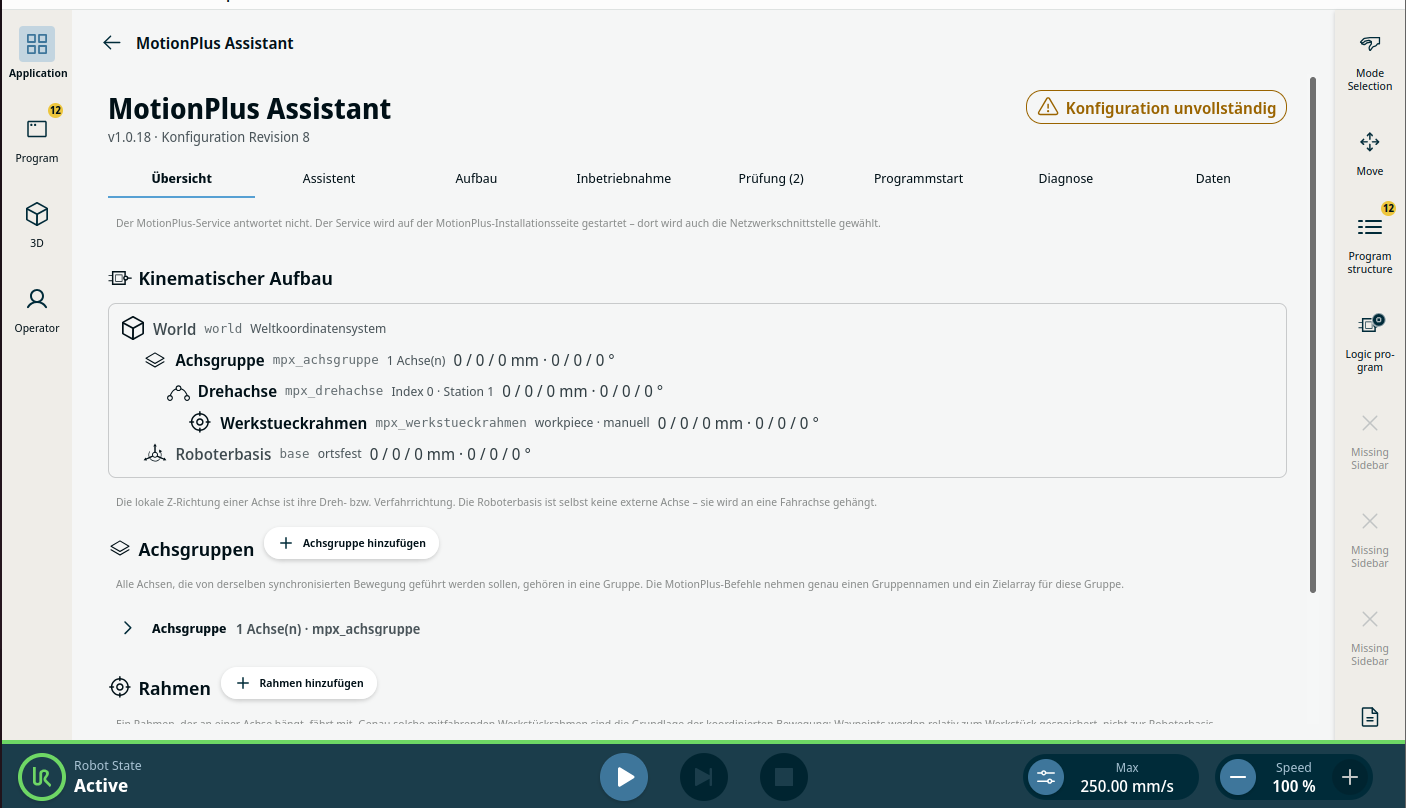Switch to the Assistent tab
Image resolution: width=1406 pixels, height=808 pixels.
(329, 178)
